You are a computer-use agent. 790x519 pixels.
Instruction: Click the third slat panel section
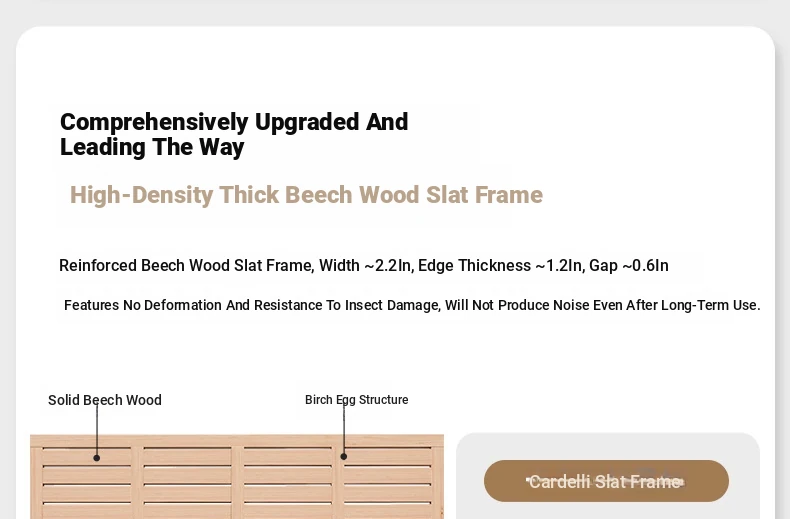pos(288,483)
